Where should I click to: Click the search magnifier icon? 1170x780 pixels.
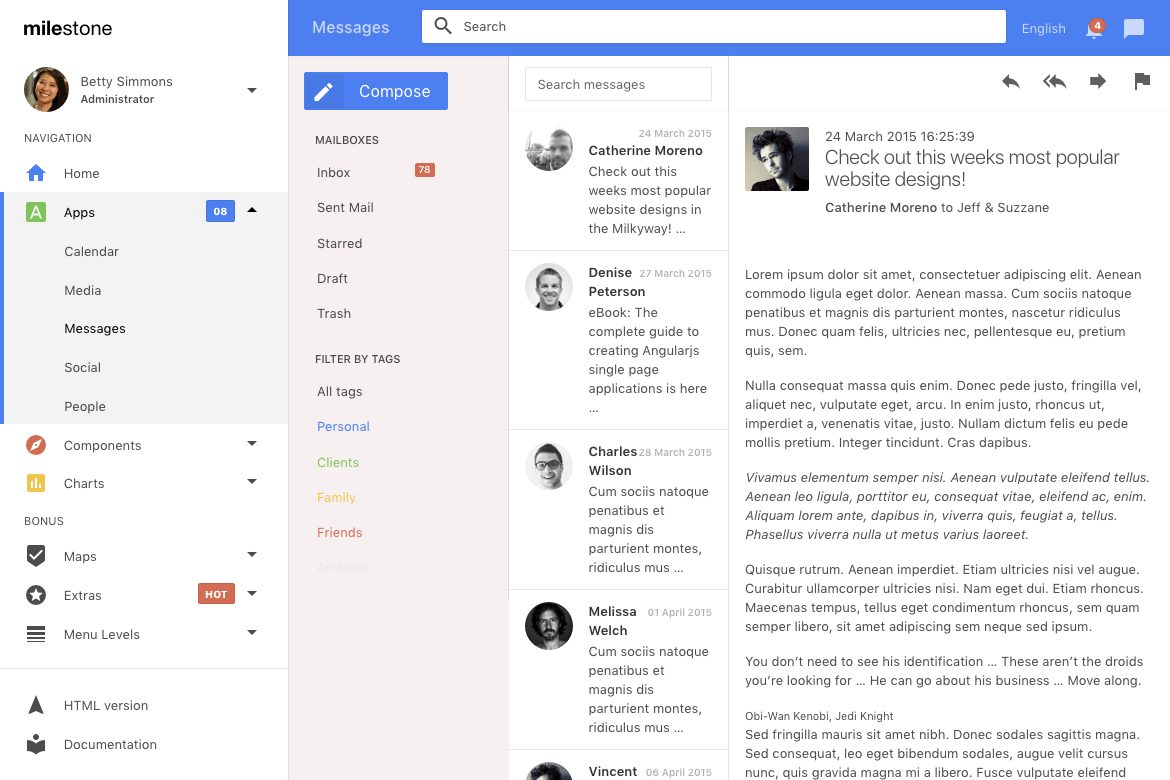442,26
